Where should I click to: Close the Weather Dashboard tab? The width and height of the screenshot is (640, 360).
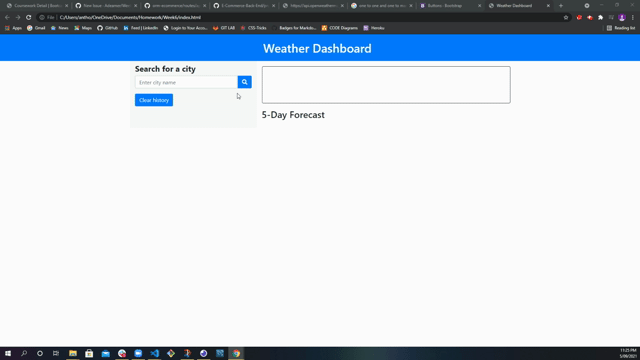click(x=548, y=6)
